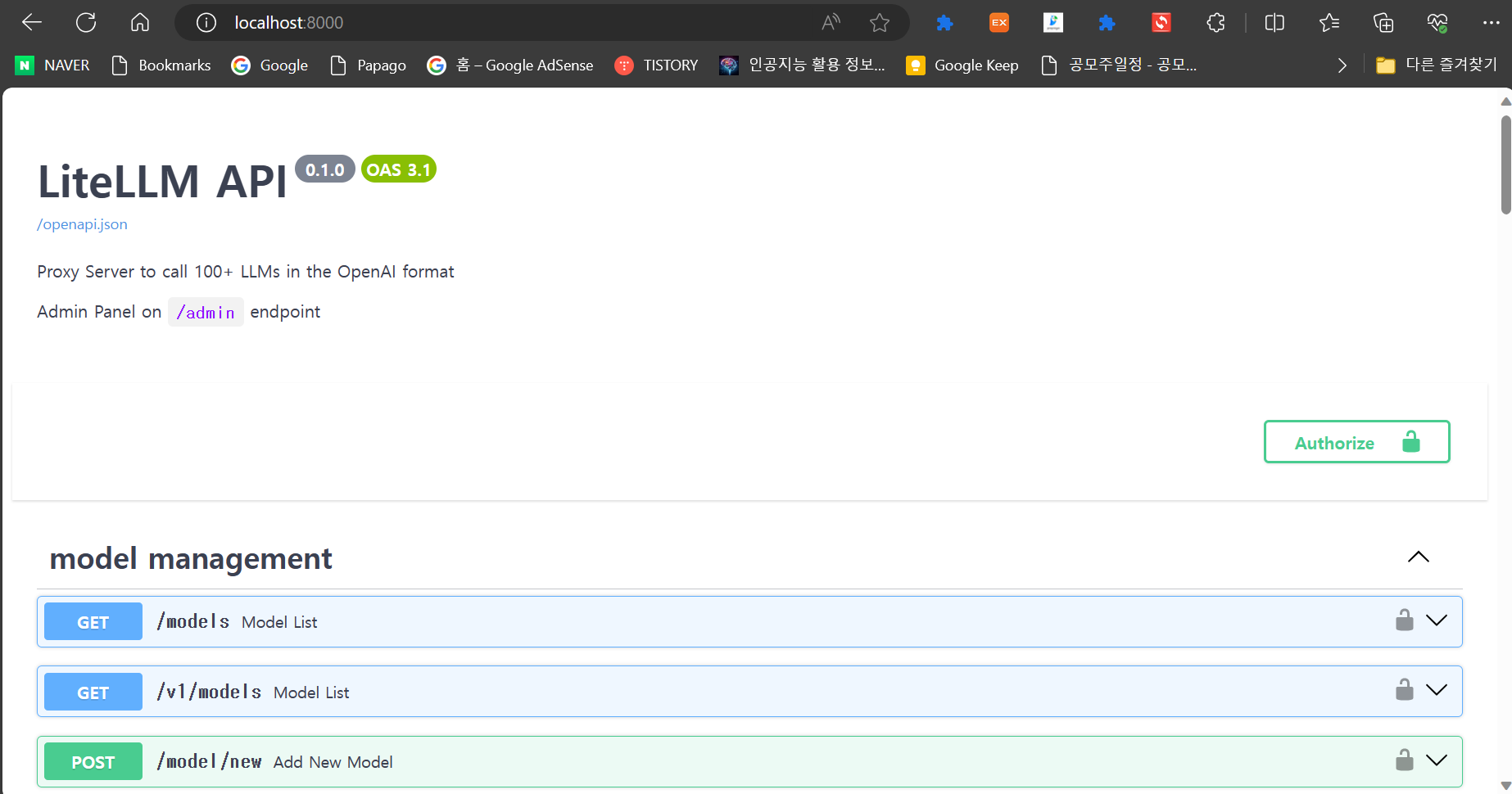Click the POST badge for /model/new
The height and width of the screenshot is (794, 1512).
(93, 762)
